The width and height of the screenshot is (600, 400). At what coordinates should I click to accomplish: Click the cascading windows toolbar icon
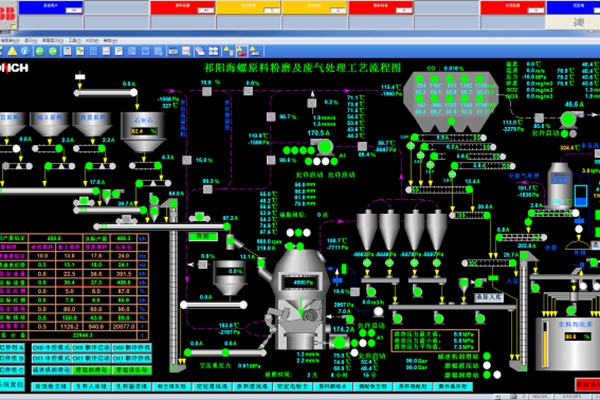point(200,51)
